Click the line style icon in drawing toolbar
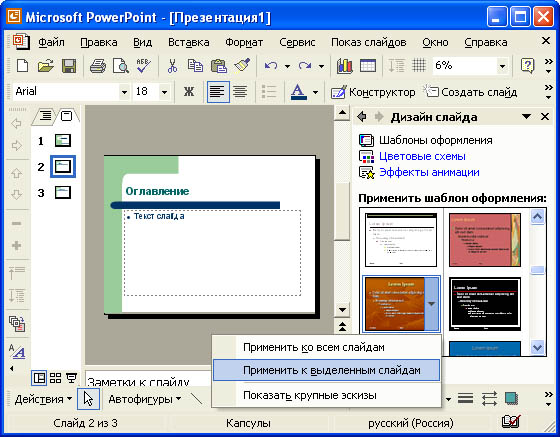Screen dimensions: 560x437 pyautogui.click(x=465, y=398)
